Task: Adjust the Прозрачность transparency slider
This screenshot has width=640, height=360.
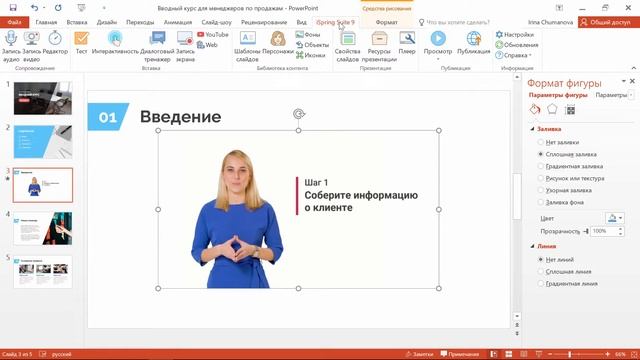Action: 586,231
